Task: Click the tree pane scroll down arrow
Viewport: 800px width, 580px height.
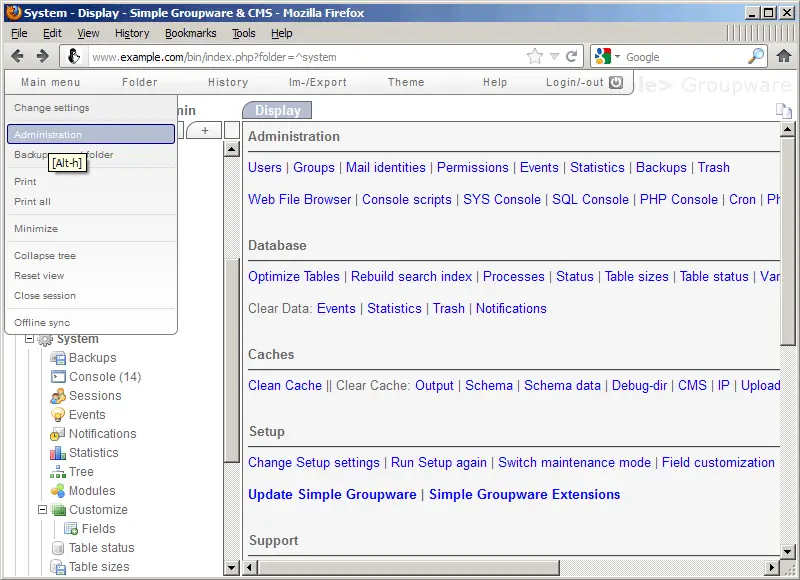Action: 232,567
